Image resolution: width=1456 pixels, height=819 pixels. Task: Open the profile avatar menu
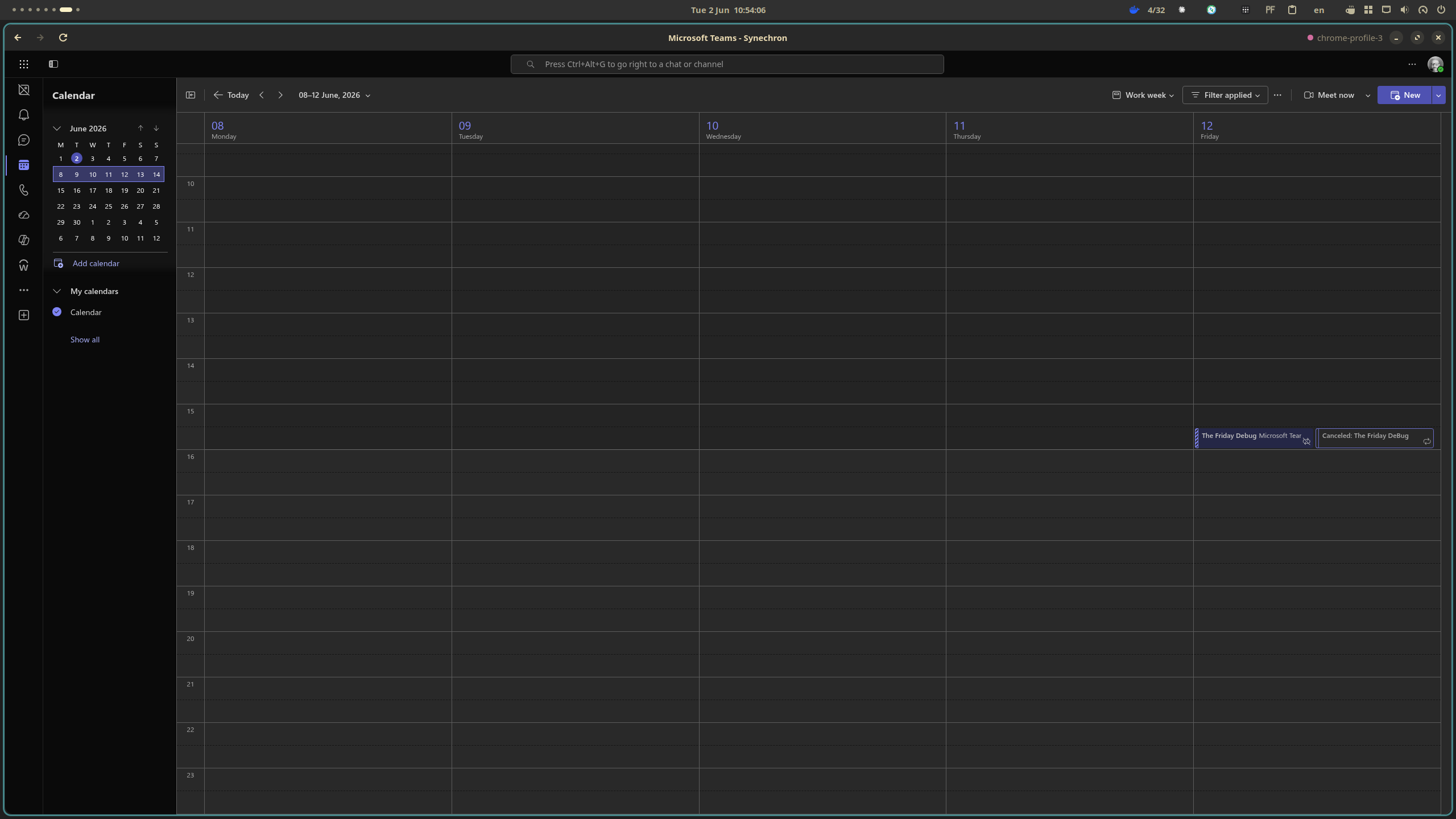point(1435,64)
